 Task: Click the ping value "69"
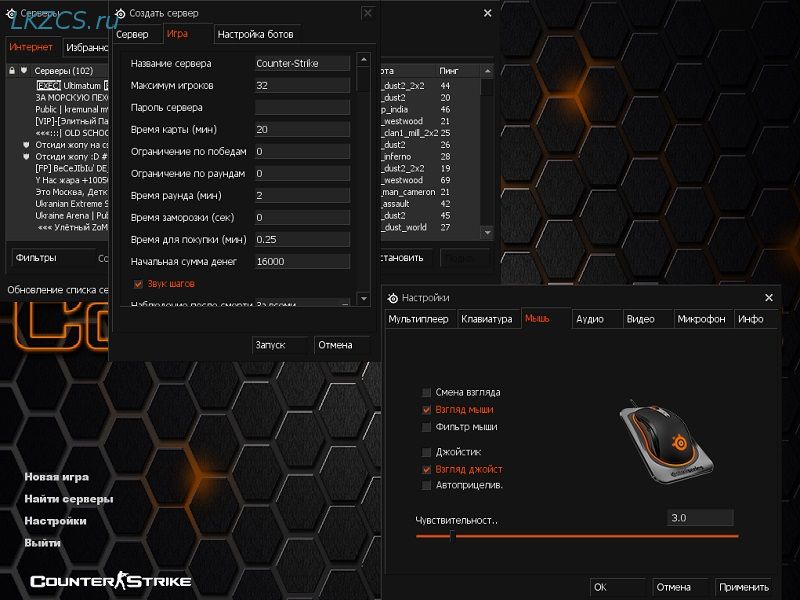(x=445, y=180)
